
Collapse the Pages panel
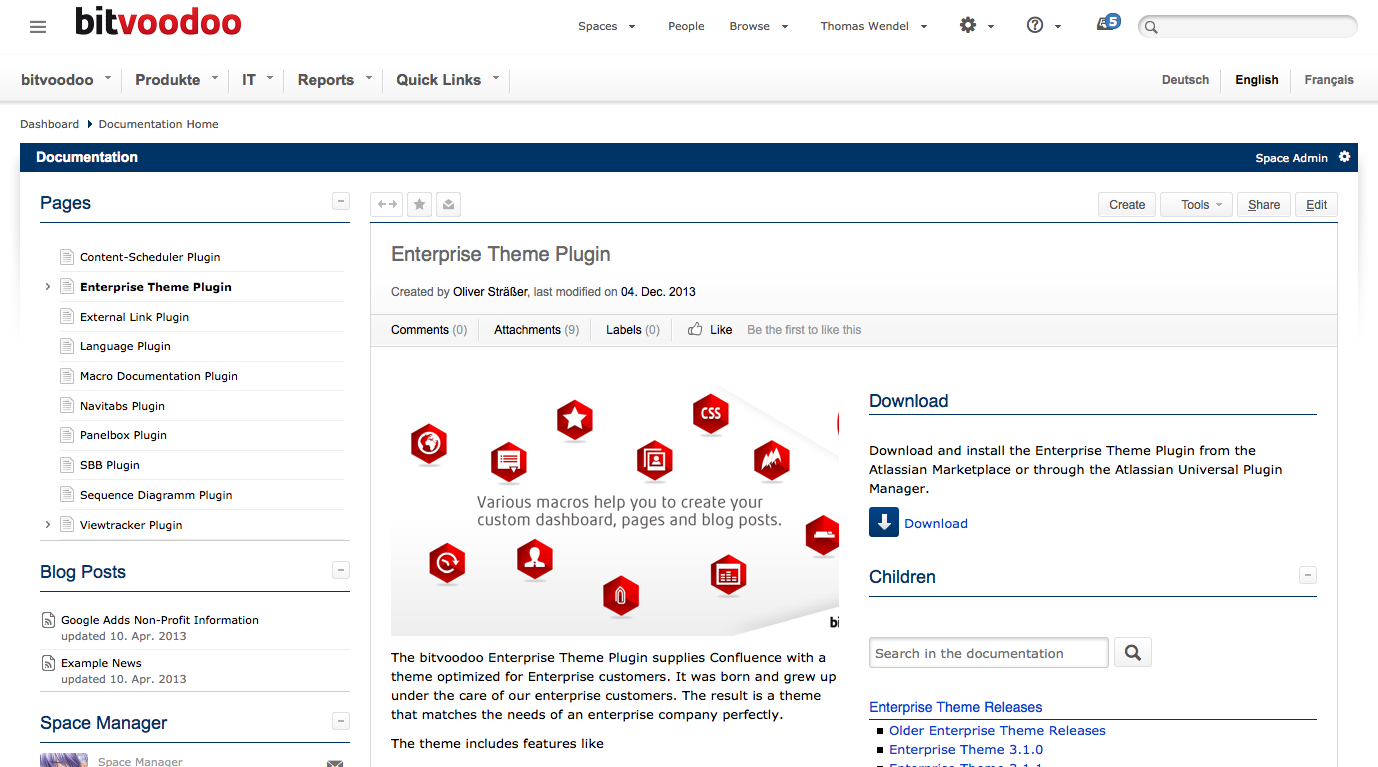341,201
